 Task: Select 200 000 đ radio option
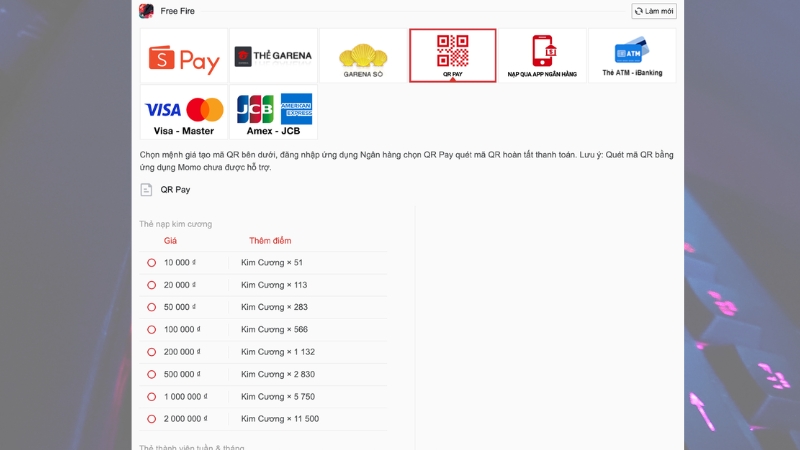(152, 352)
